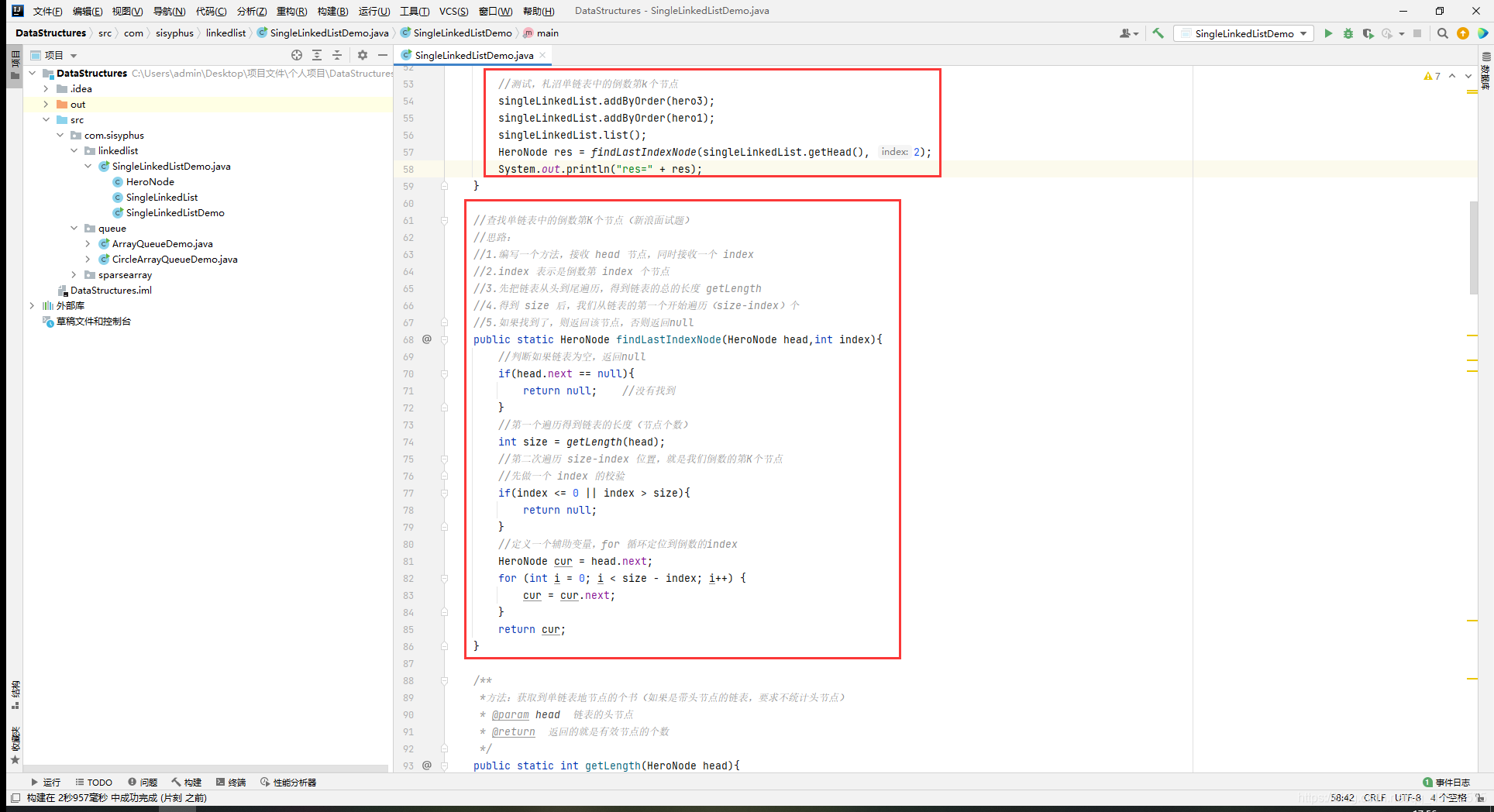Expand the 外部库 node
This screenshot has height=812, width=1494.
(33, 306)
